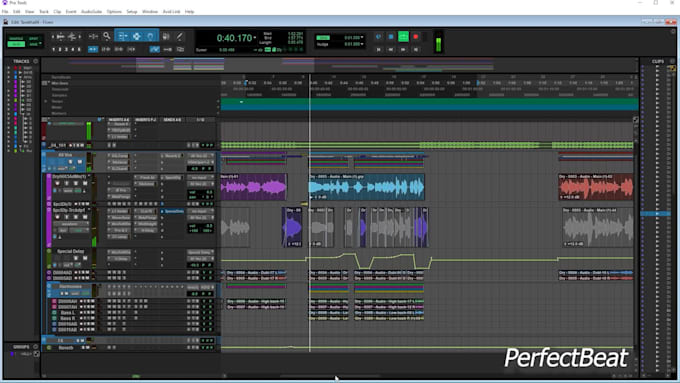Open the Alt Vox output selector
Image resolution: width=680 pixels, height=383 pixels.
[200, 162]
